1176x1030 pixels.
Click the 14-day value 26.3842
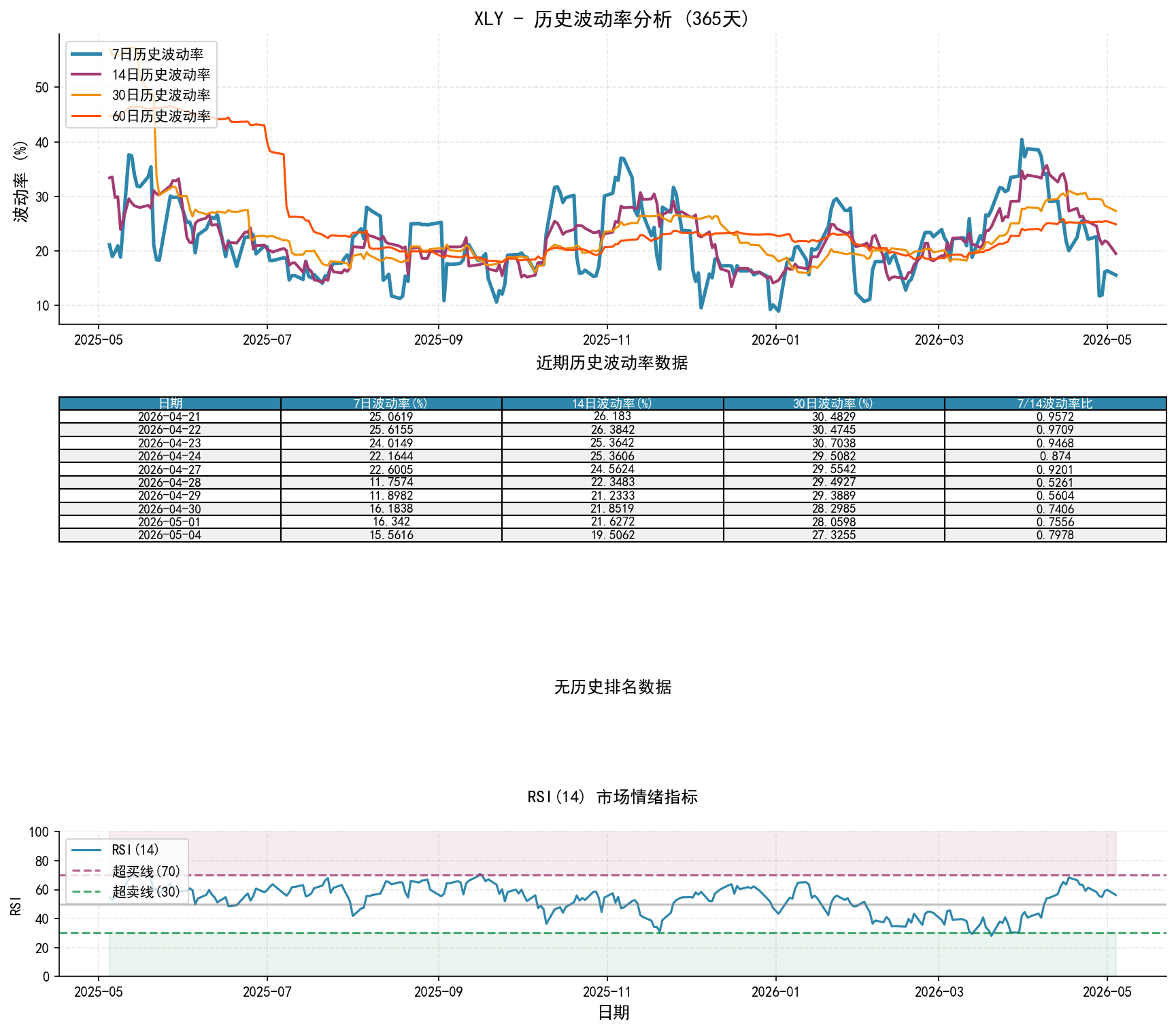click(612, 430)
